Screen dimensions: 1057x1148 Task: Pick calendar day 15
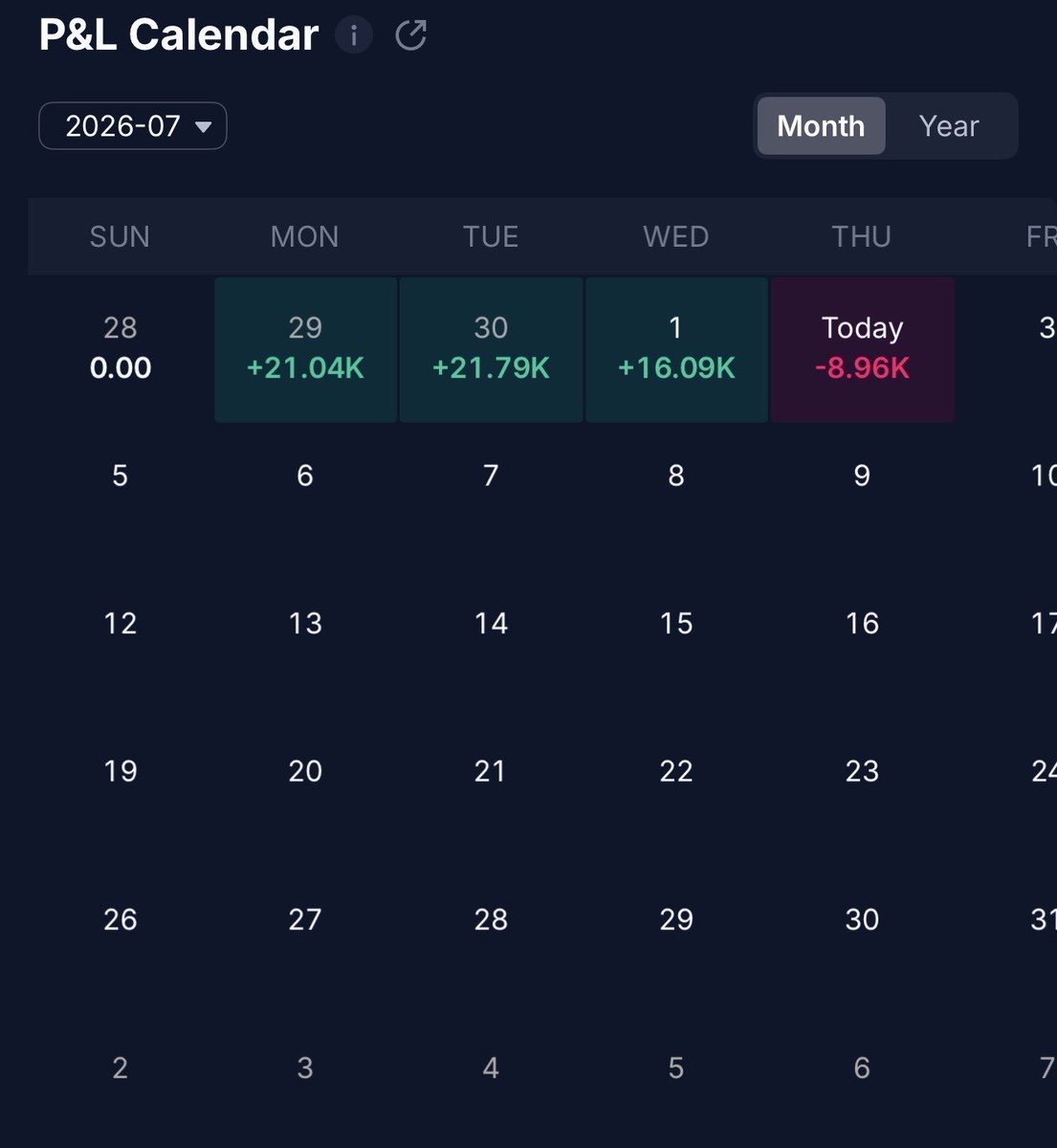[676, 624]
